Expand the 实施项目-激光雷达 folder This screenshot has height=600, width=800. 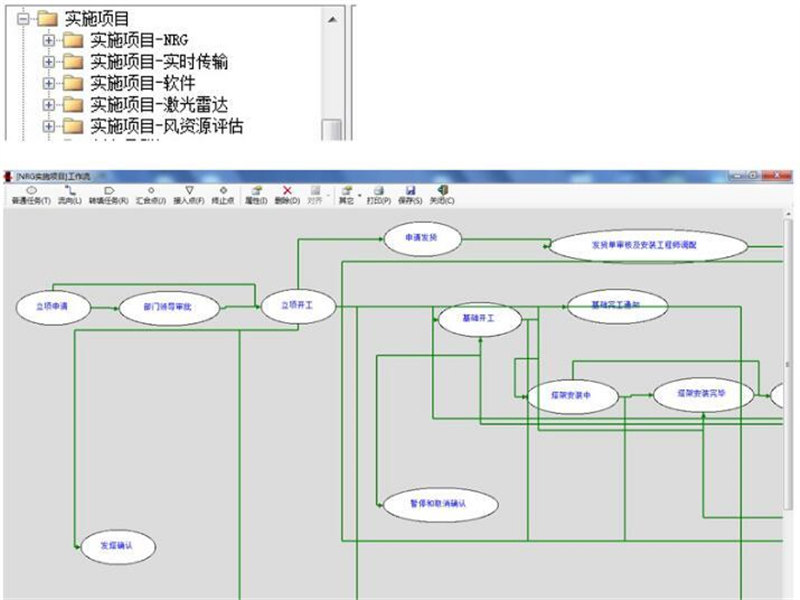click(x=48, y=105)
